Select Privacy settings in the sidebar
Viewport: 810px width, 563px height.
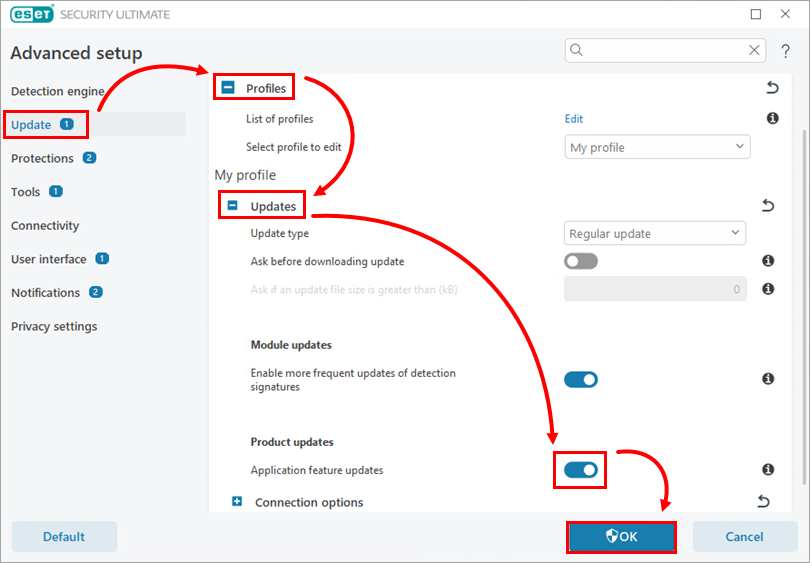pyautogui.click(x=54, y=326)
